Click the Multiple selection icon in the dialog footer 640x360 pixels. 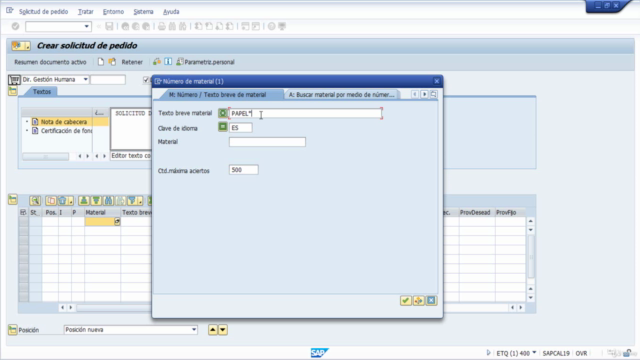[x=418, y=301]
